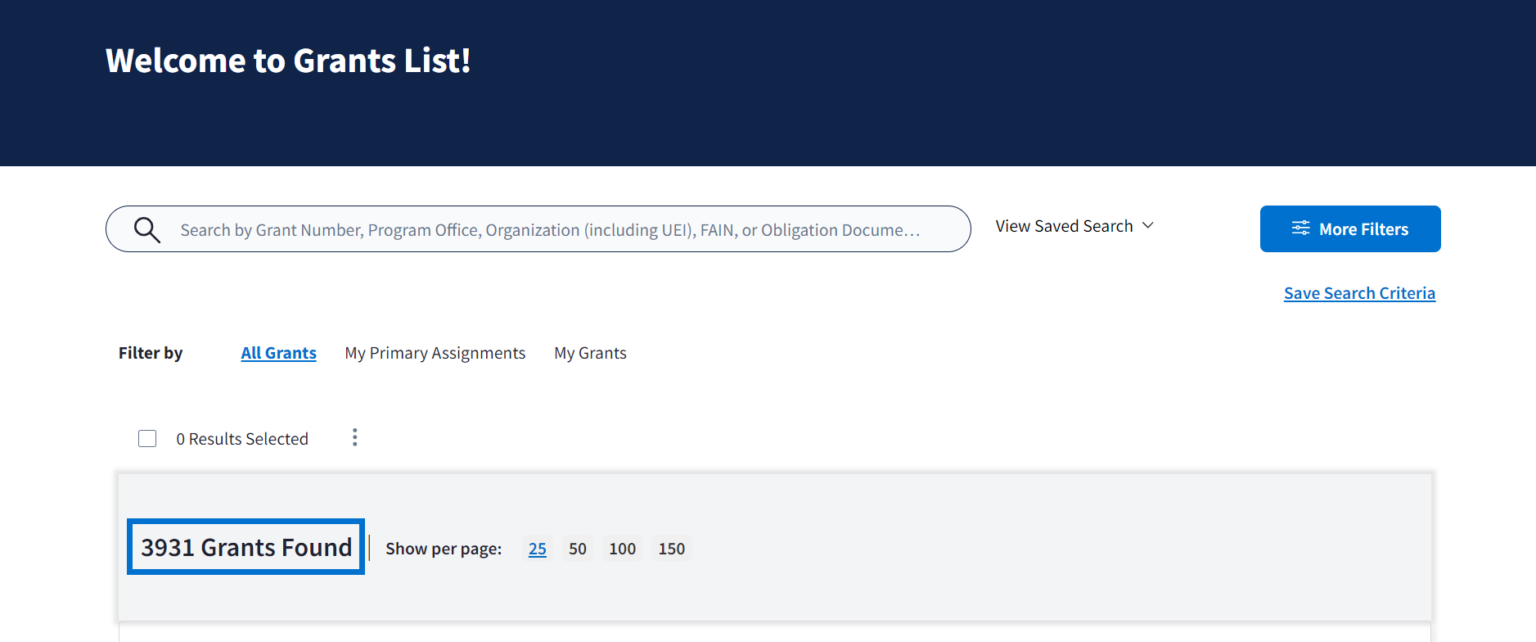Click the Show per page label

(443, 548)
